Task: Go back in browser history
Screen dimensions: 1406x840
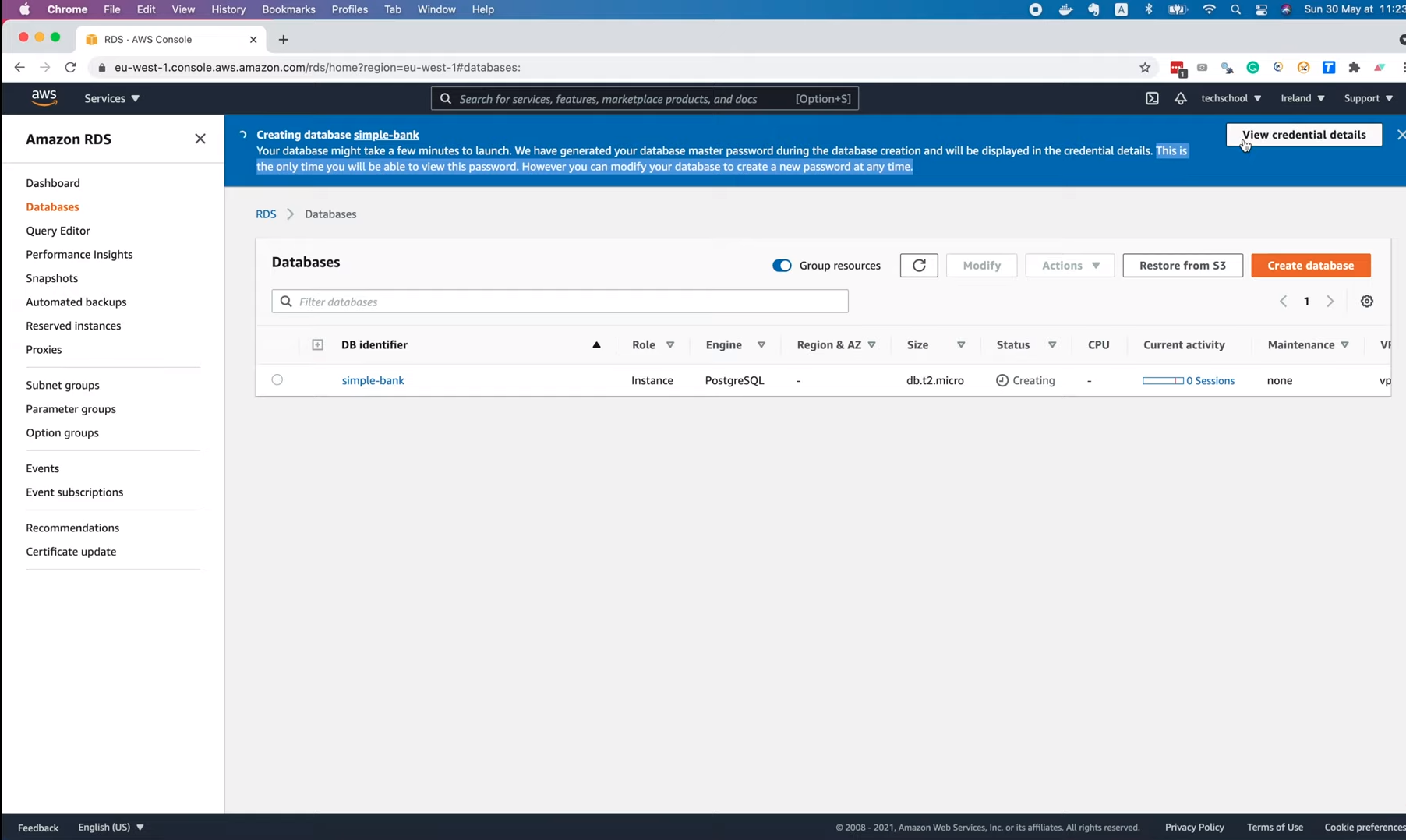Action: 19,68
